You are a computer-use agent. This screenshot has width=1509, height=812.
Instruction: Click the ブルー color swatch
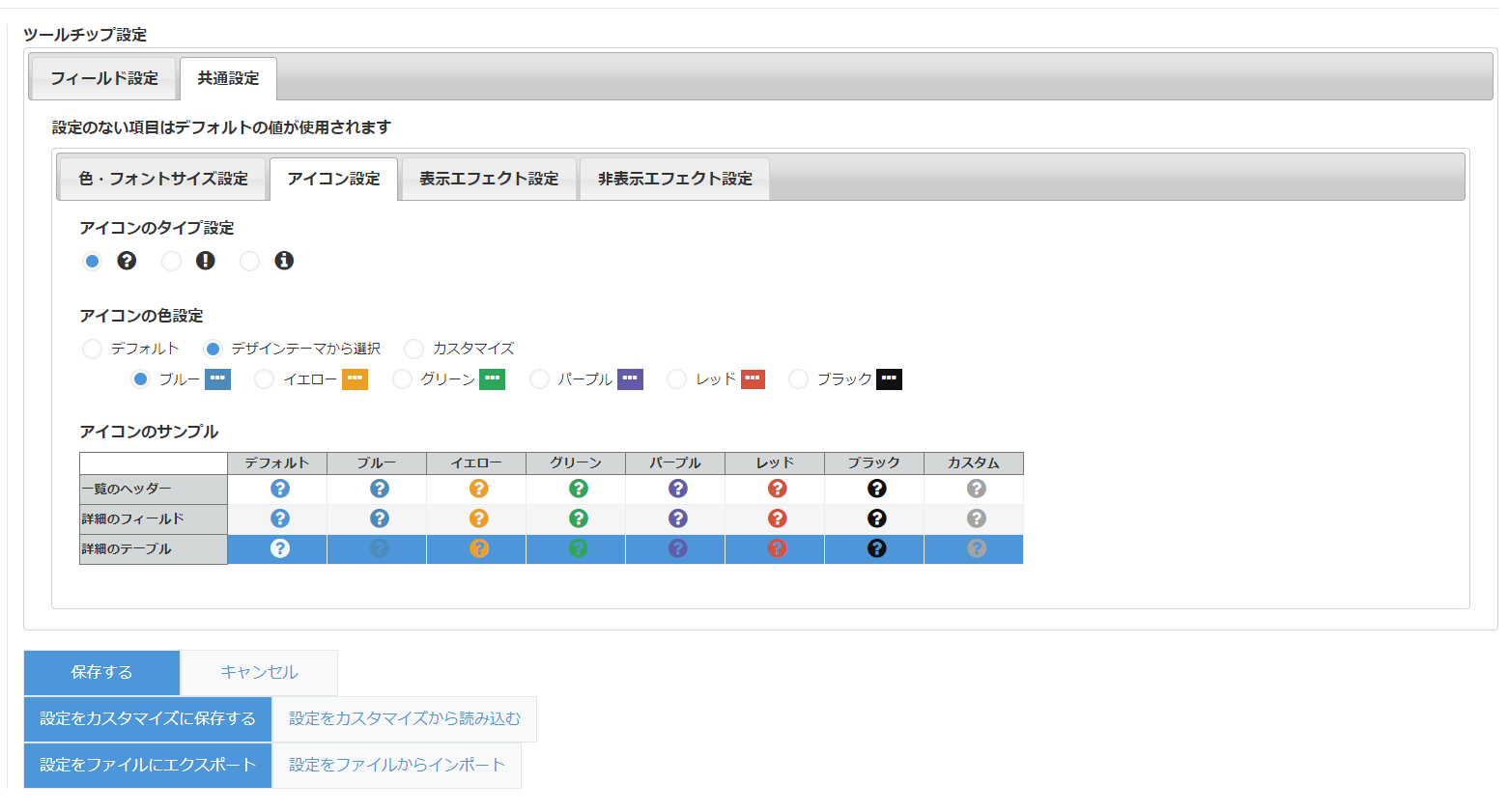tap(216, 378)
